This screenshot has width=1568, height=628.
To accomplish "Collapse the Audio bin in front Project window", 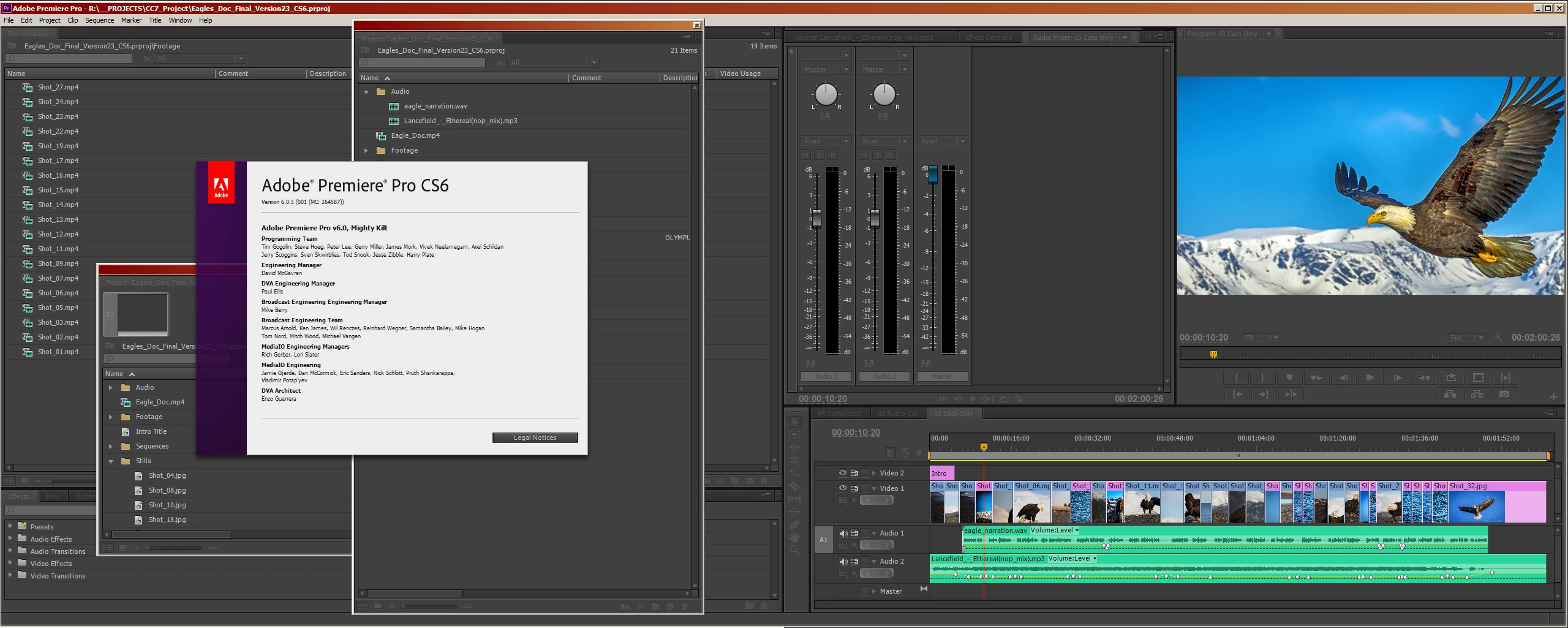I will pyautogui.click(x=366, y=91).
